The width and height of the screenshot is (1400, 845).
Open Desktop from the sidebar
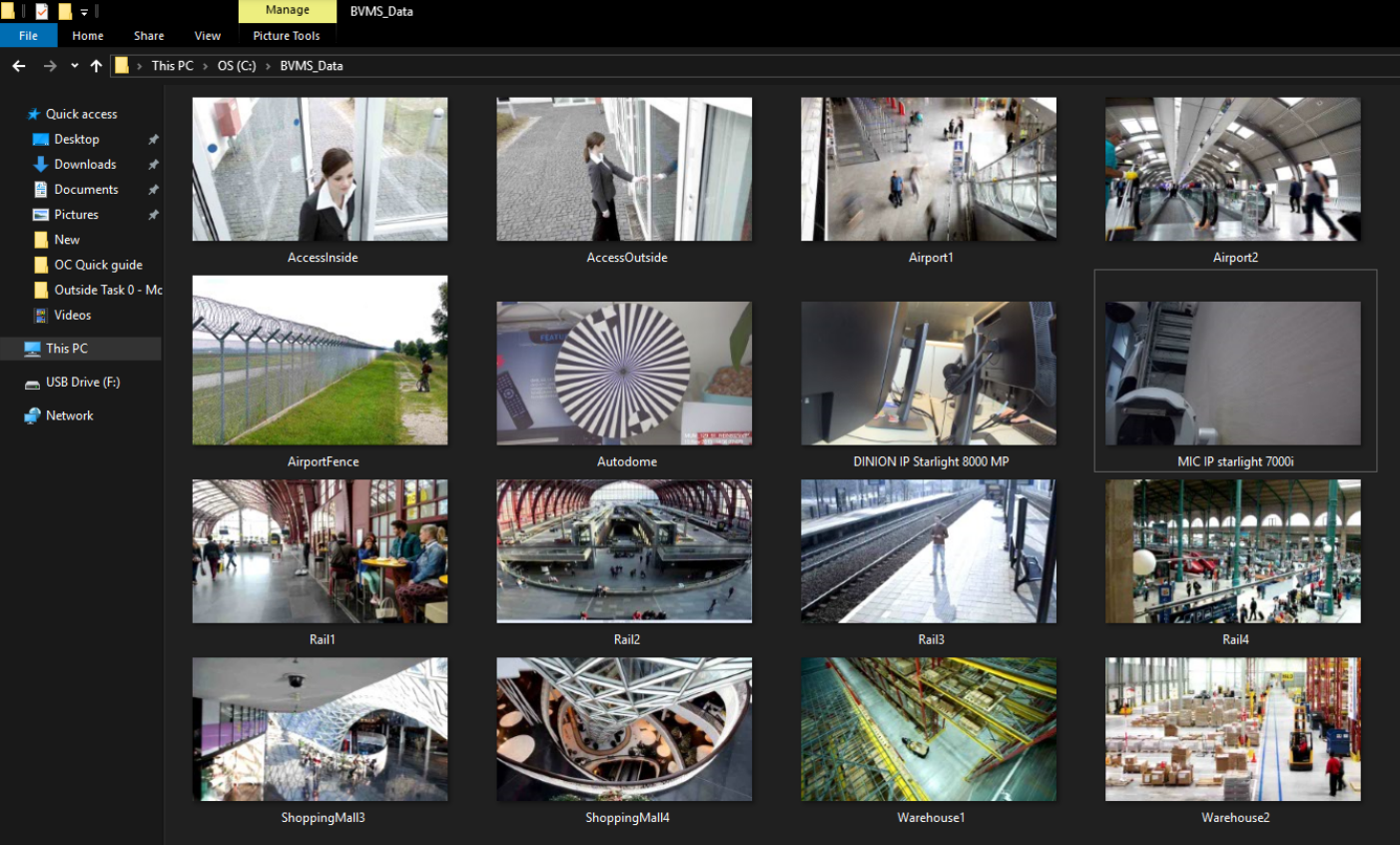pos(76,140)
